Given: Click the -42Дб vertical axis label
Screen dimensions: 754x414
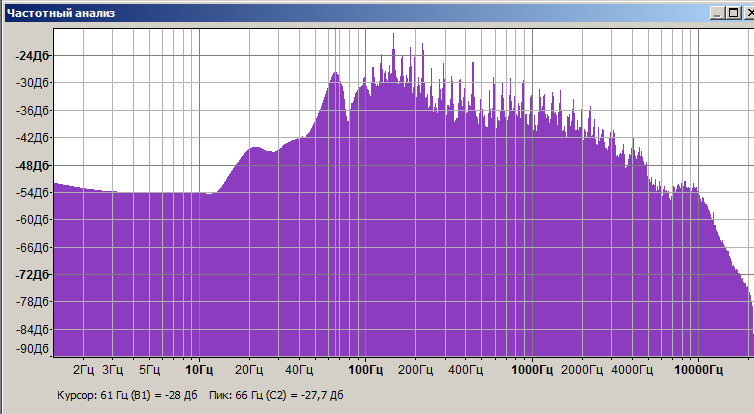Looking at the screenshot, I should [33, 138].
